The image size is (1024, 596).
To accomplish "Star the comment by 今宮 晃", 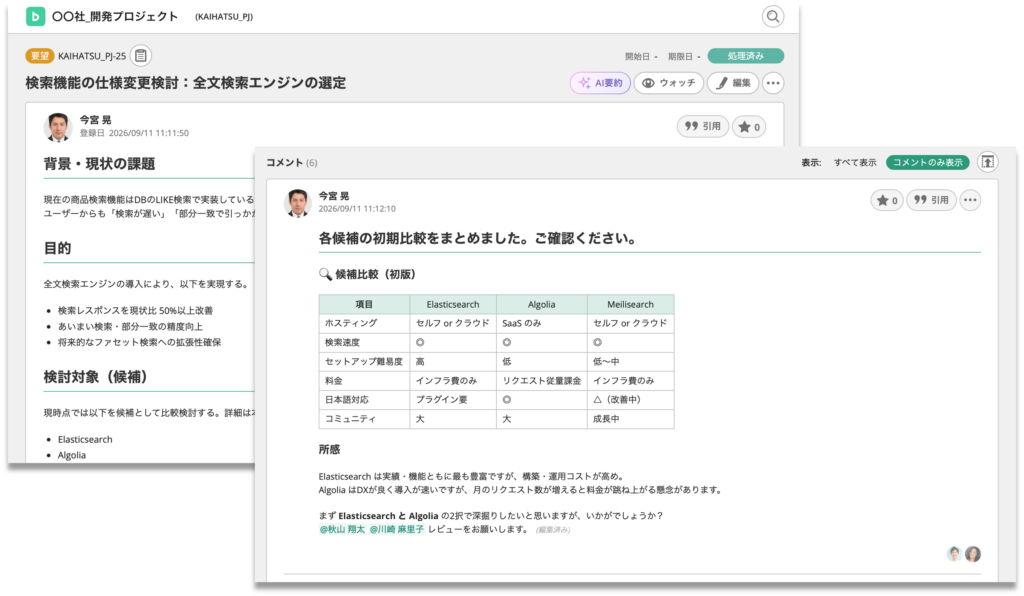I will click(x=887, y=200).
